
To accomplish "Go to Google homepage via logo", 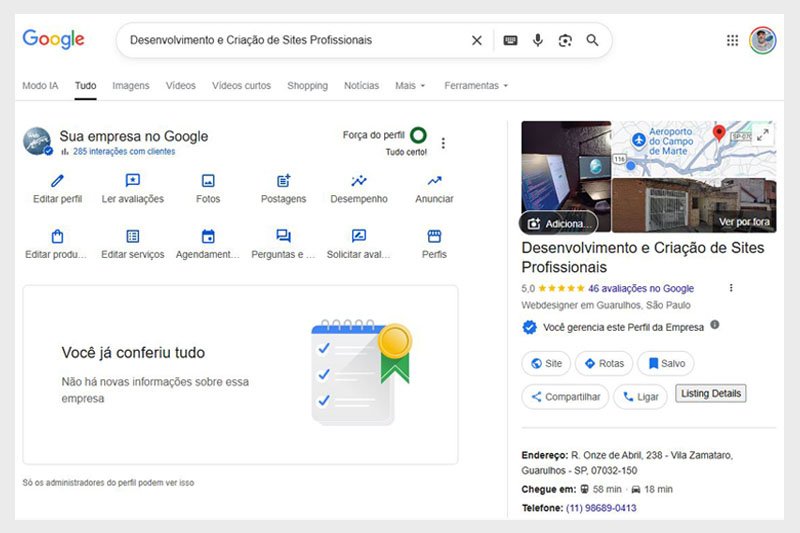I will tap(54, 40).
